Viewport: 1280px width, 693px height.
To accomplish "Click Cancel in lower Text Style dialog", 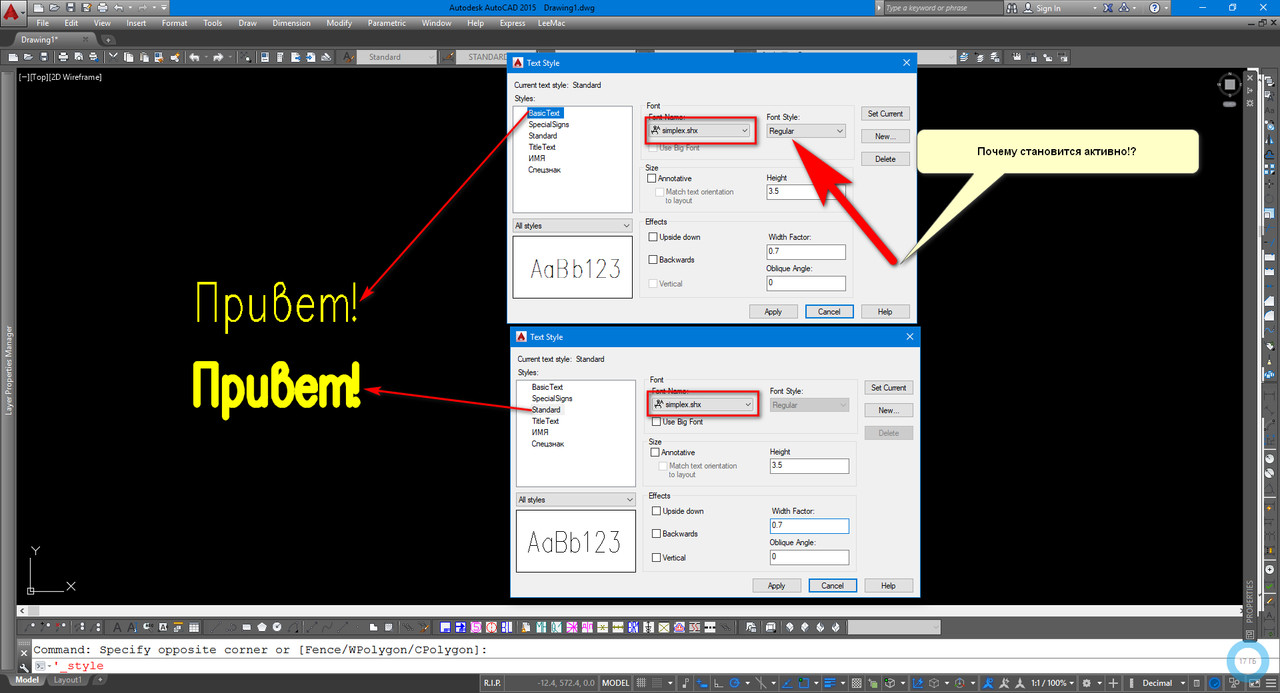I will tap(832, 586).
